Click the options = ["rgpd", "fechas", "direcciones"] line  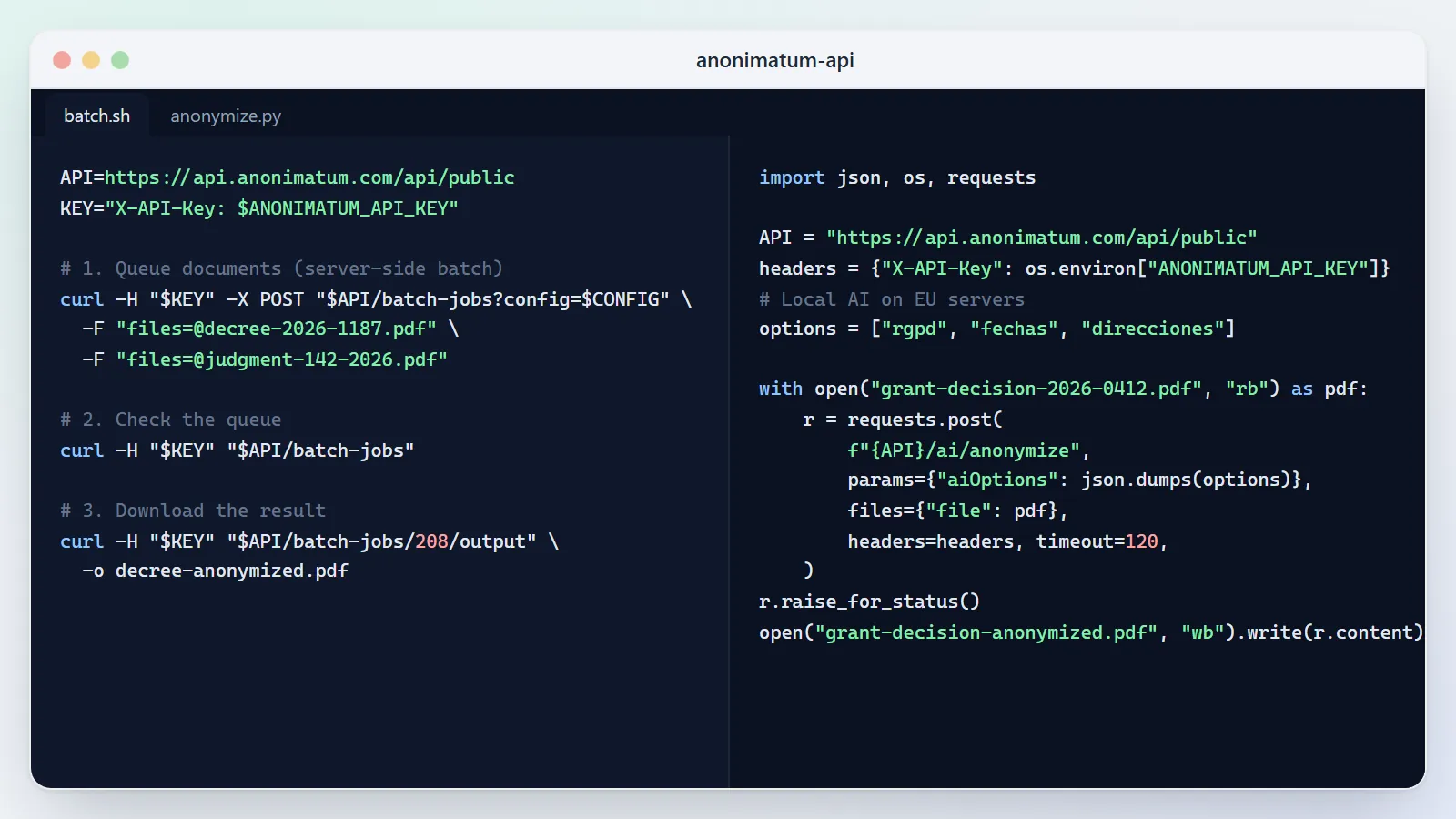997,329
